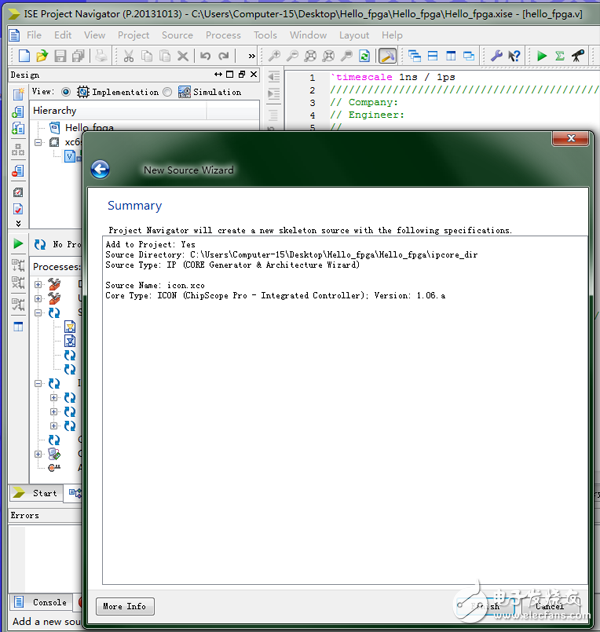The width and height of the screenshot is (600, 632).
Task: Click the More Info button
Action: pyautogui.click(x=125, y=606)
